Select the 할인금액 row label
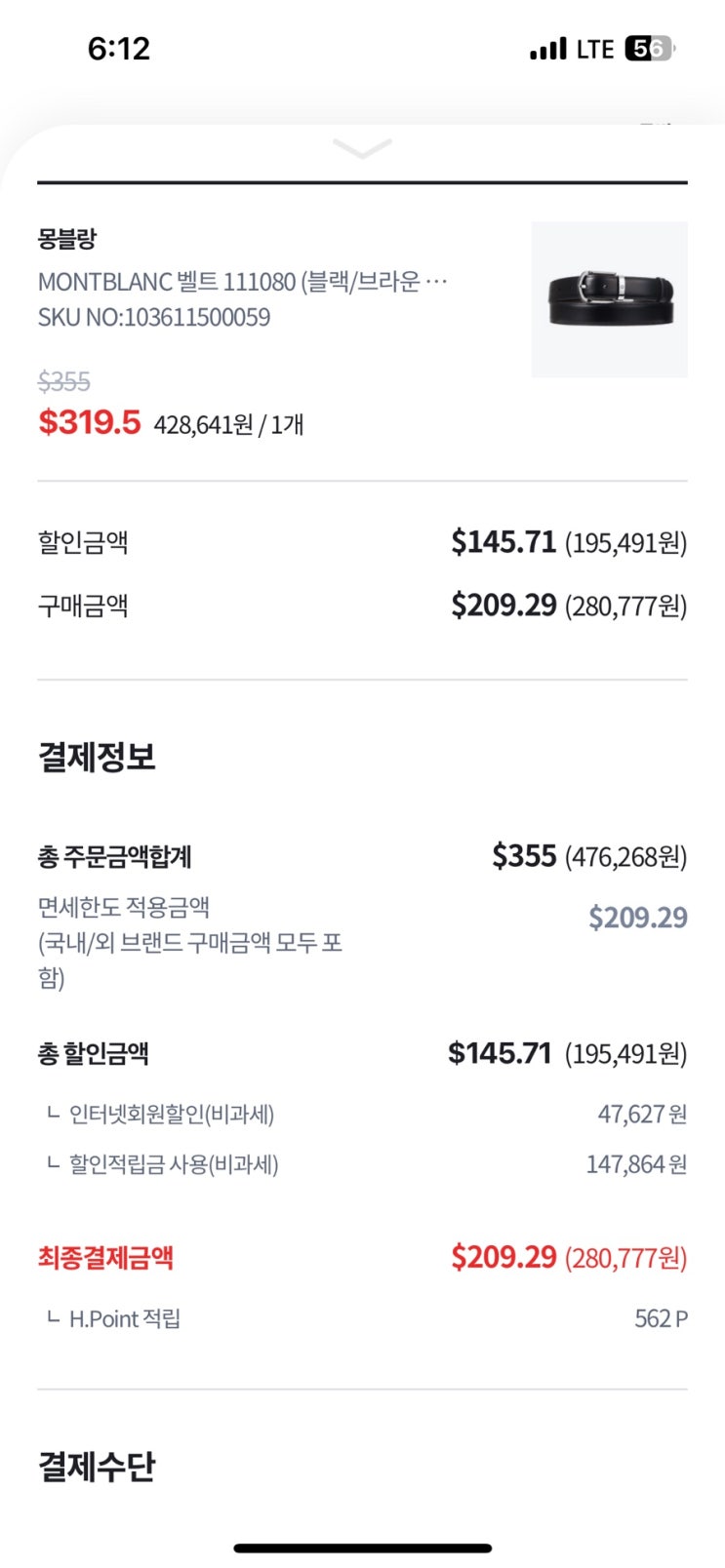725x1568 pixels. (83, 542)
